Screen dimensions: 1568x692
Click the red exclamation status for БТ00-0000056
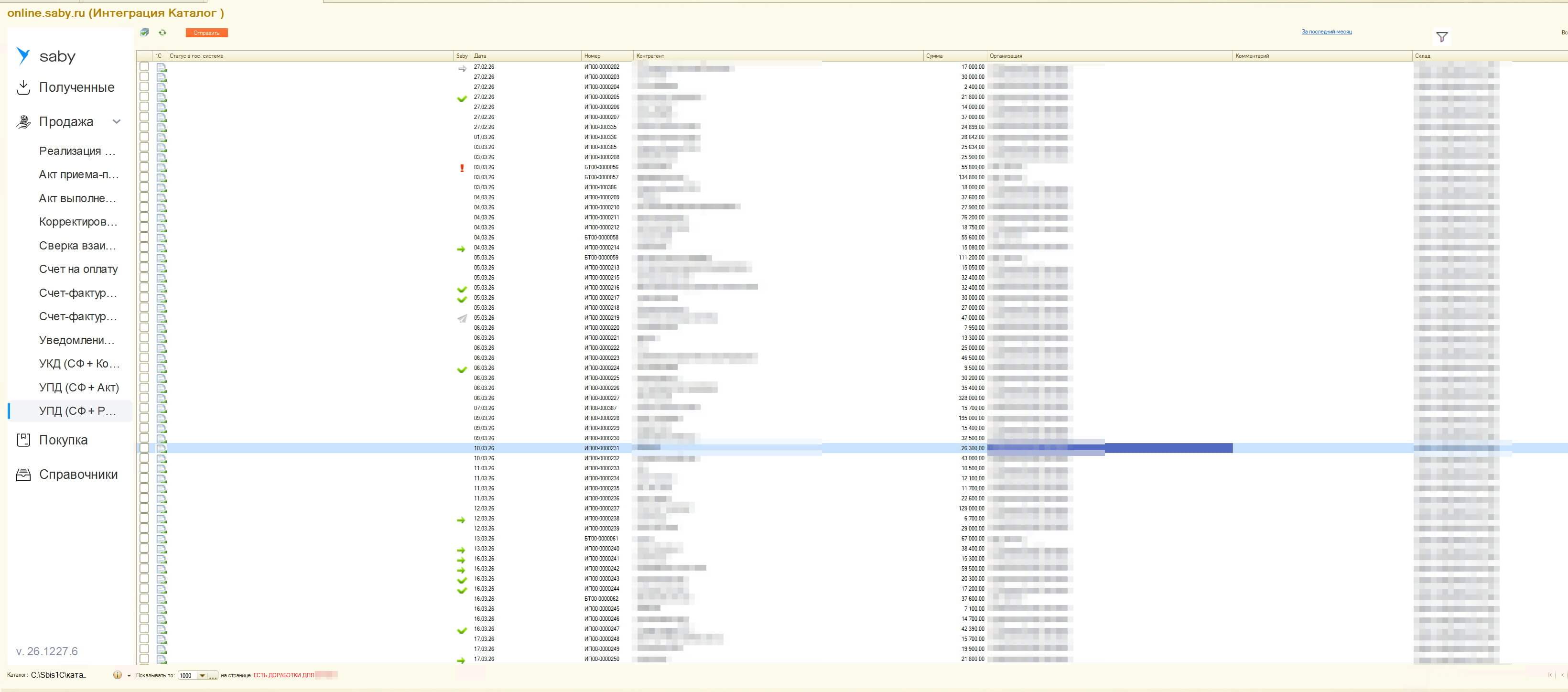[x=462, y=168]
